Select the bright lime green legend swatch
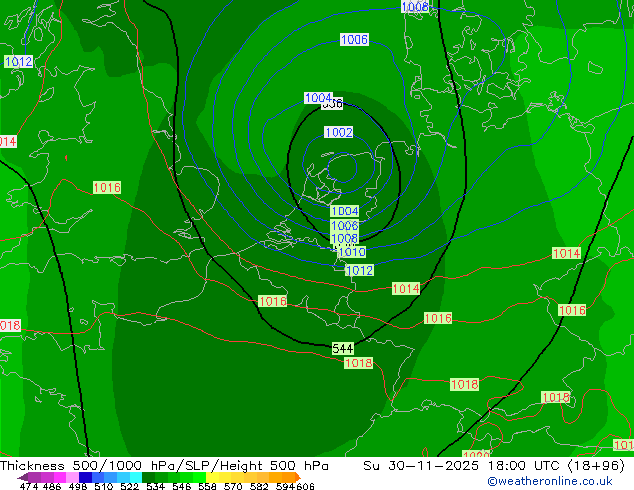634x490 pixels. 199,477
